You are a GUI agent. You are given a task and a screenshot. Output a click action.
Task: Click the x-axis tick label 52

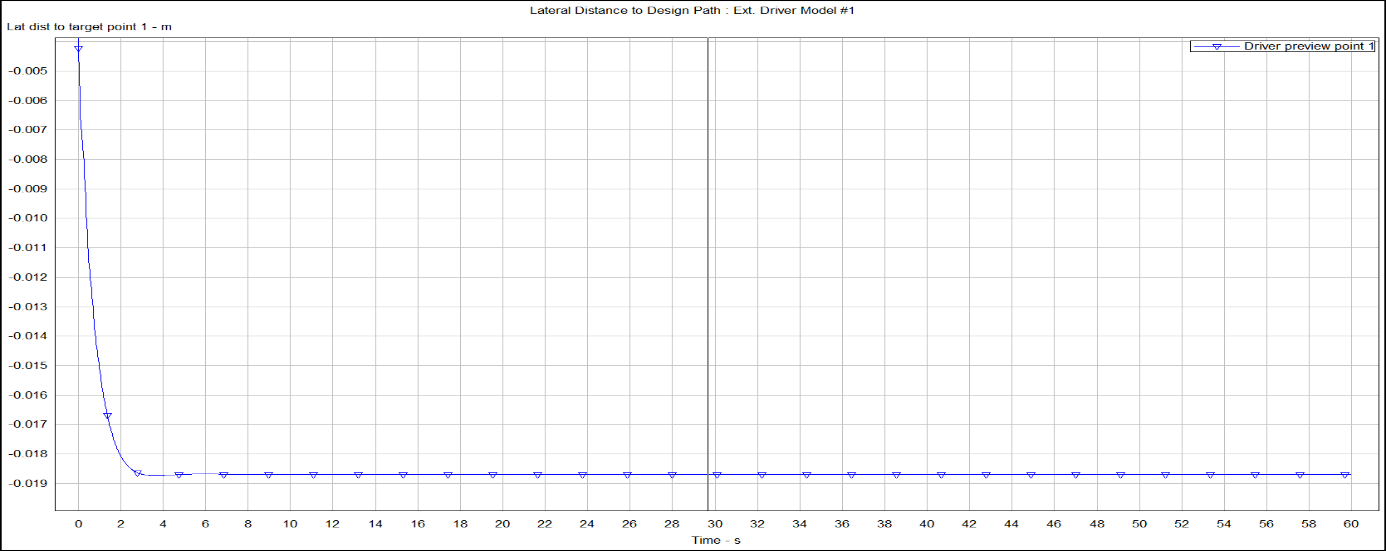[x=1181, y=523]
